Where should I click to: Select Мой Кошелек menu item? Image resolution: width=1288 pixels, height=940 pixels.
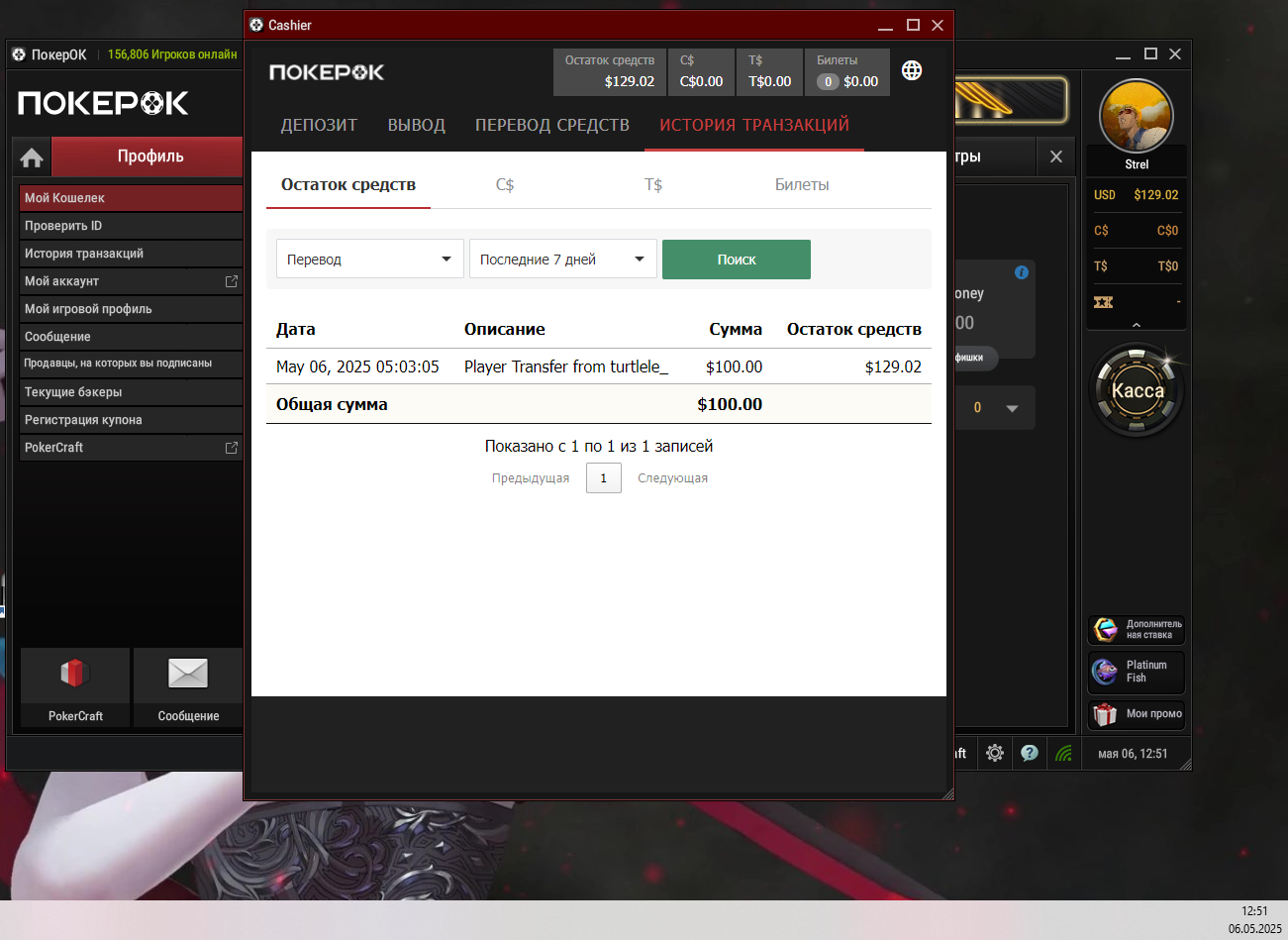click(131, 198)
